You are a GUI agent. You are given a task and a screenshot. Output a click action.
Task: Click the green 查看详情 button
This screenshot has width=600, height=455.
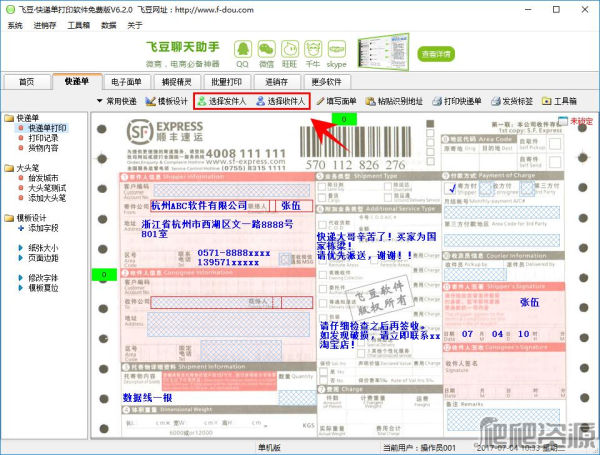click(x=436, y=54)
